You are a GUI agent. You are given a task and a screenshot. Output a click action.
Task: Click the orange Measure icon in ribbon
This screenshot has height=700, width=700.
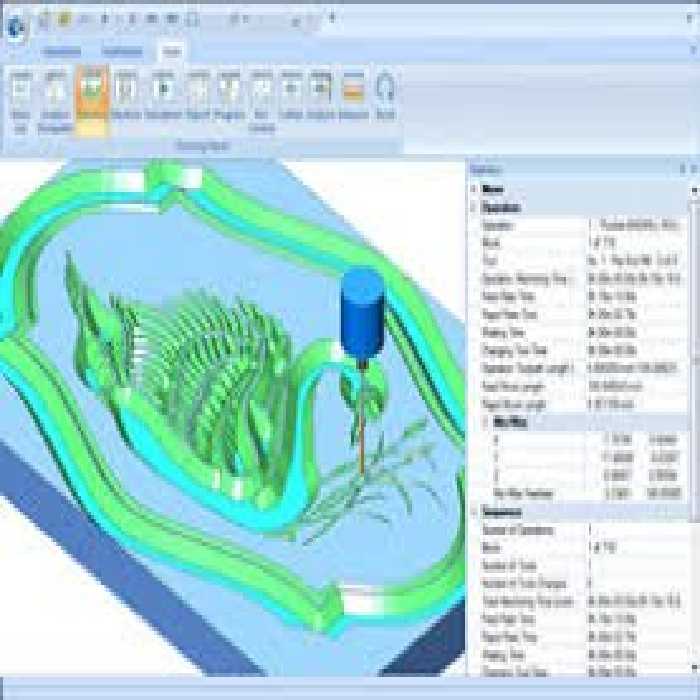click(352, 92)
